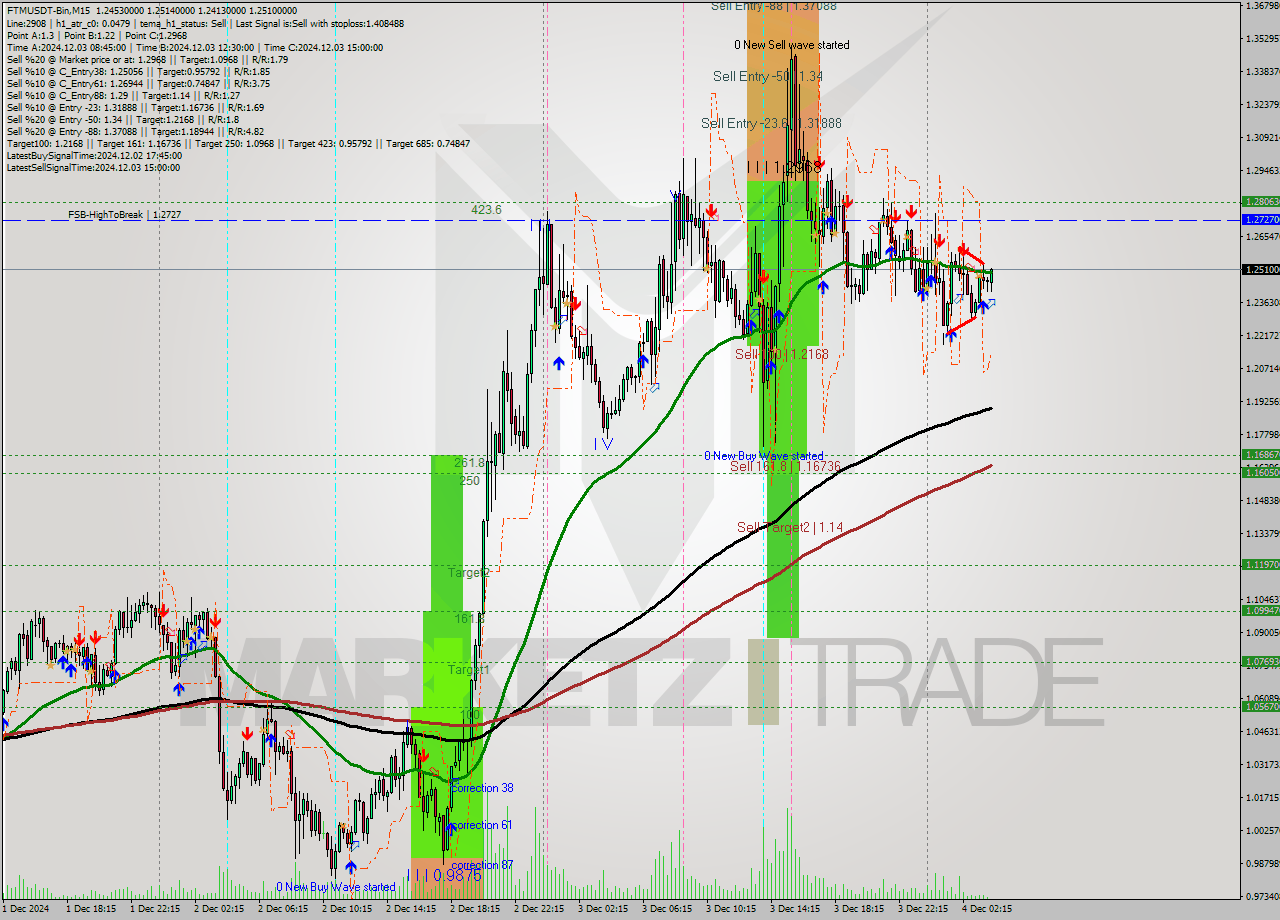Click the blue buy arrow at 0.9875 low

point(351,867)
